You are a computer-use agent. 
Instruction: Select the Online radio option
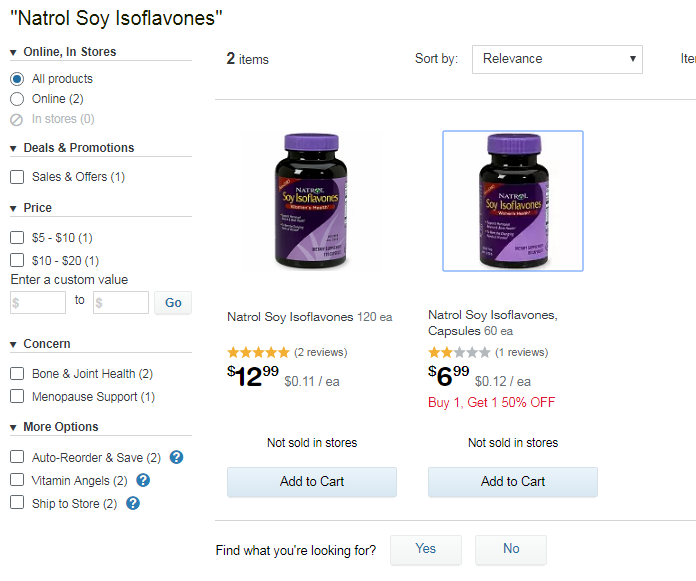click(x=17, y=98)
